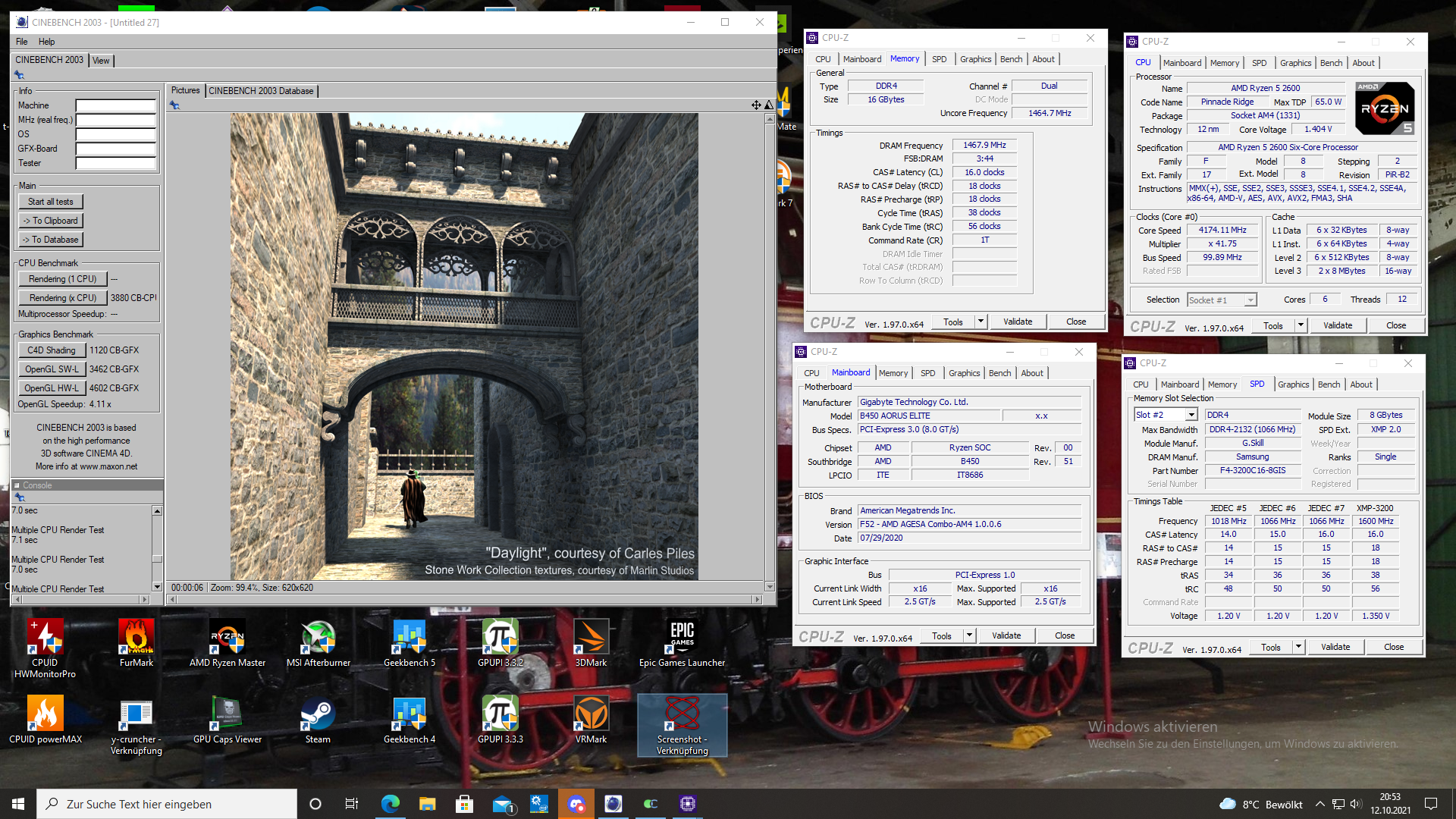Open GPUPI 3.3.2 desktop icon
Image resolution: width=1456 pixels, height=819 pixels.
coord(500,642)
